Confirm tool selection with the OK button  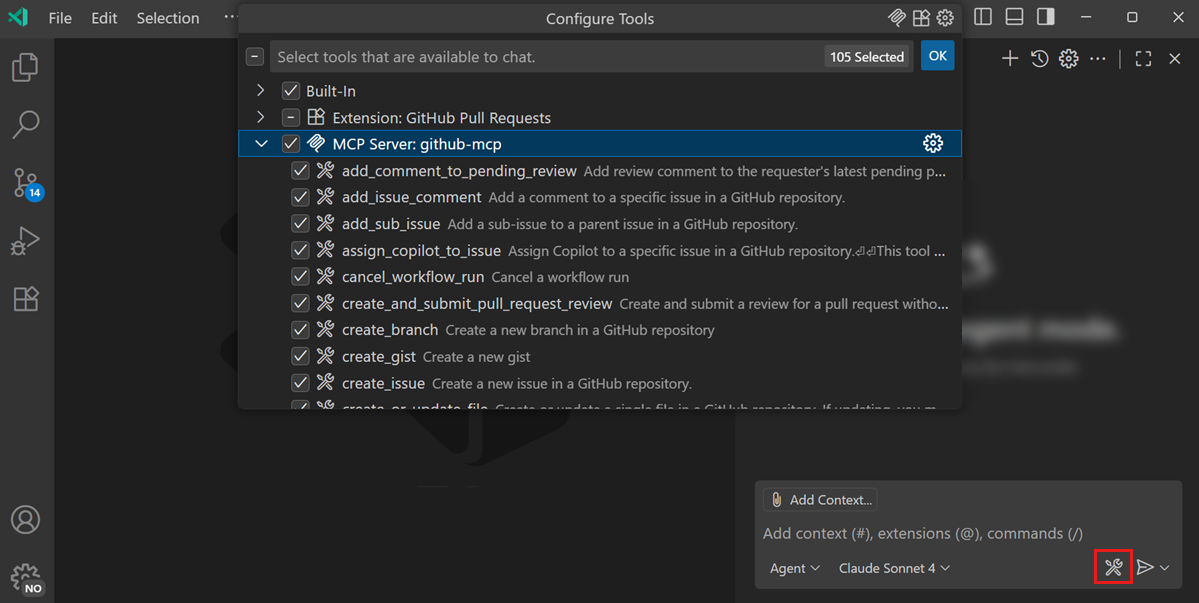coord(937,56)
